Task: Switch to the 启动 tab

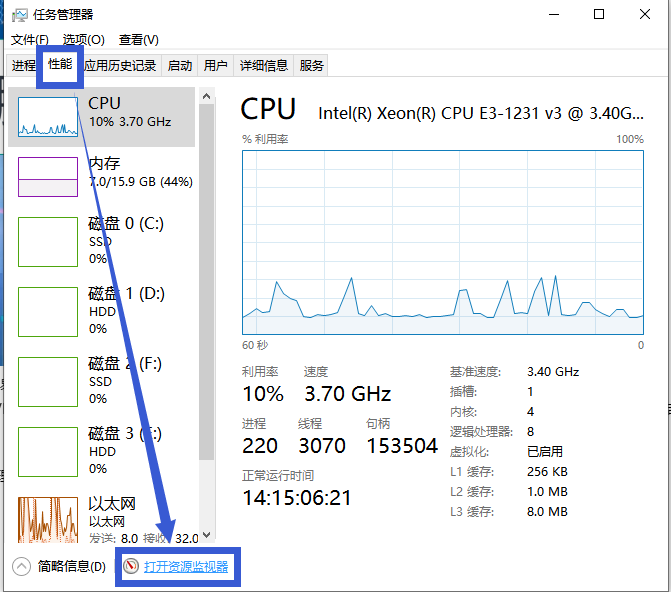Action: [179, 66]
